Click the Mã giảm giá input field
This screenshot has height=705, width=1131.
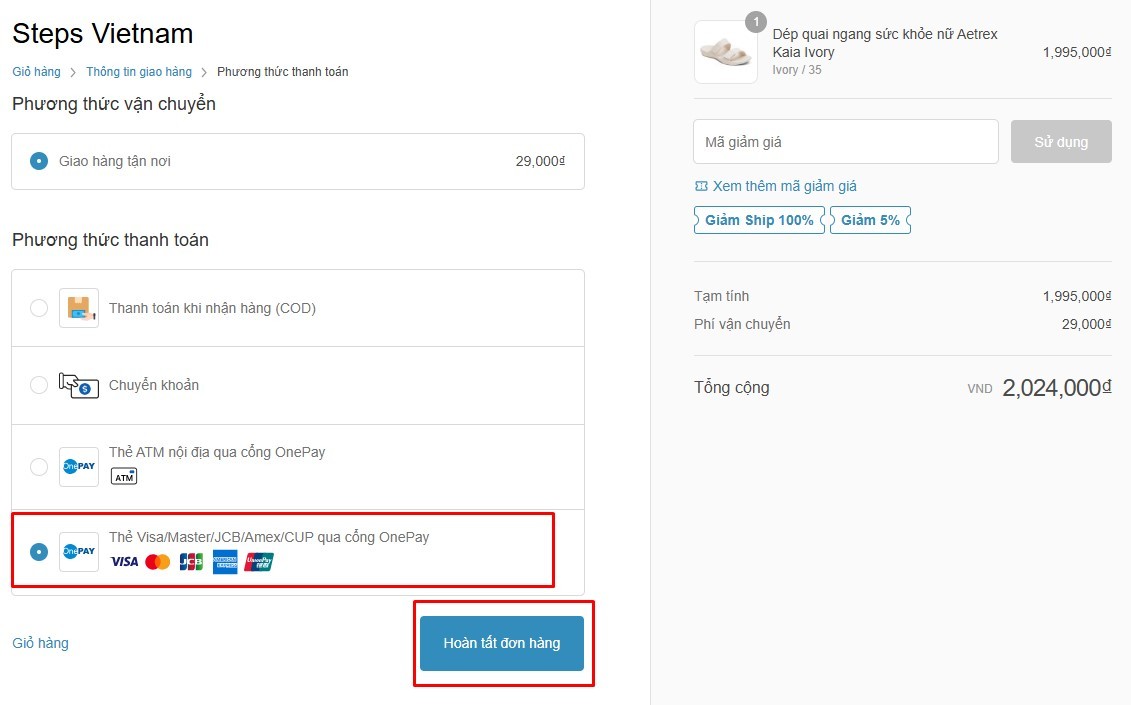(x=845, y=142)
